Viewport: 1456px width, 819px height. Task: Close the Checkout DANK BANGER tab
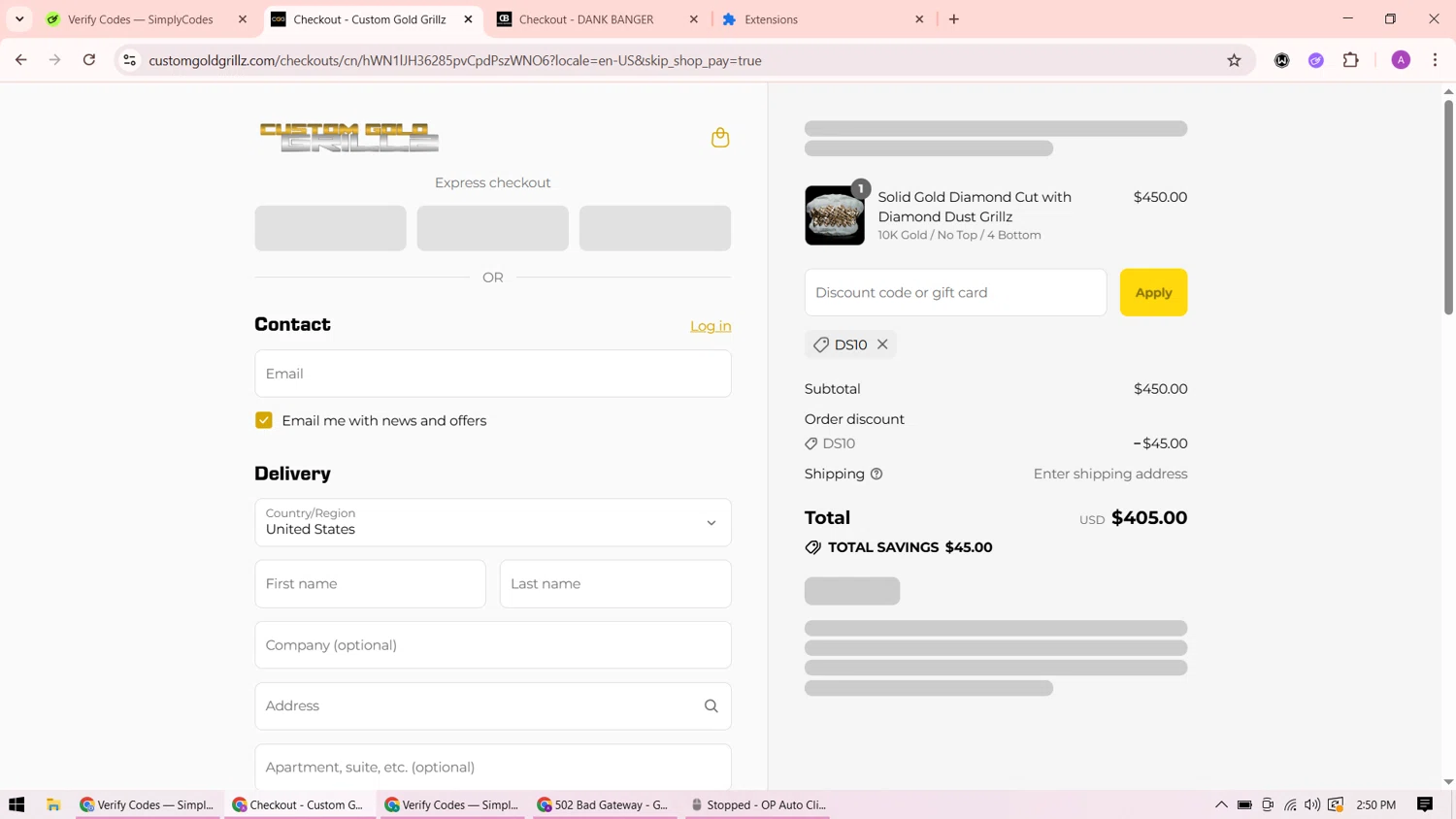(x=694, y=19)
